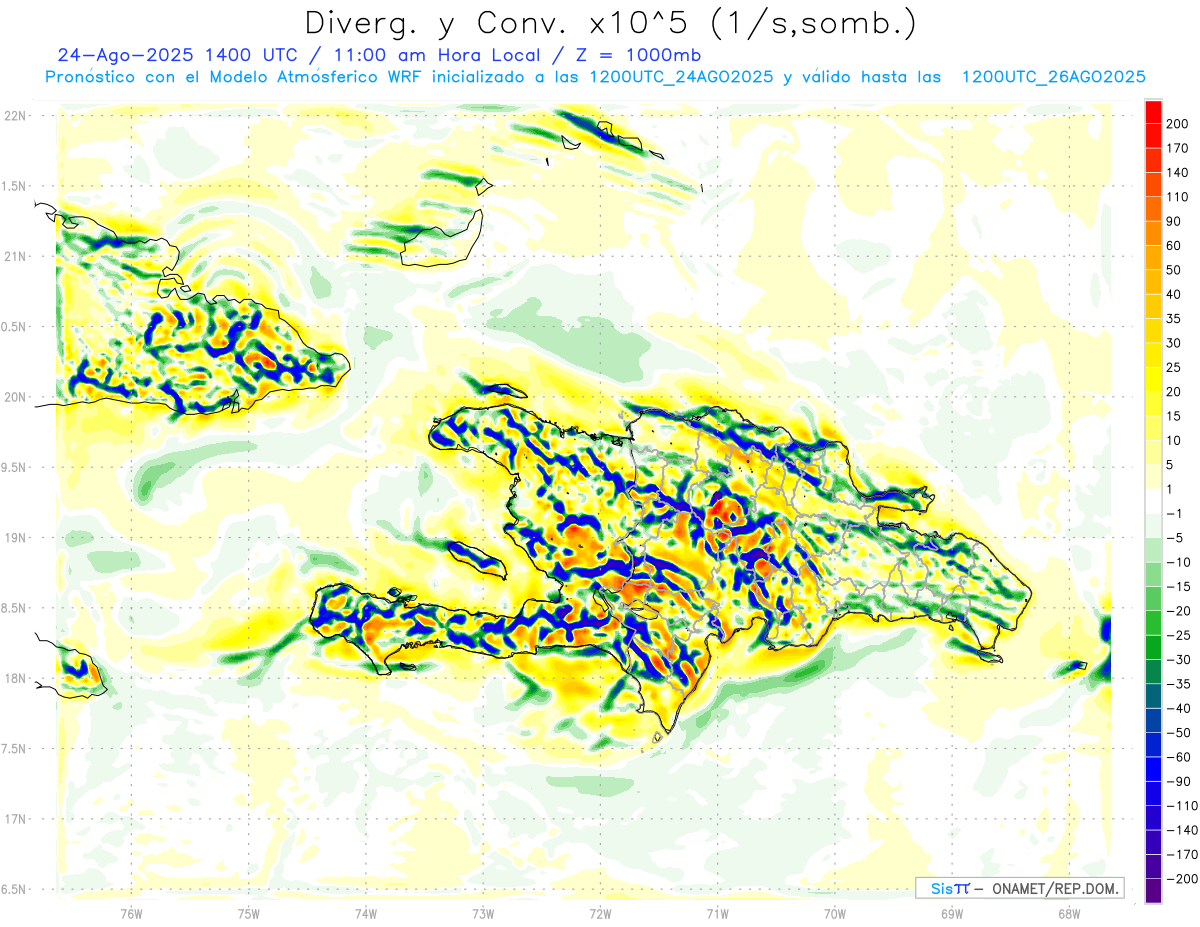The height and width of the screenshot is (927, 1200).
Task: Click the color bar value '25'
Action: (x=1174, y=367)
